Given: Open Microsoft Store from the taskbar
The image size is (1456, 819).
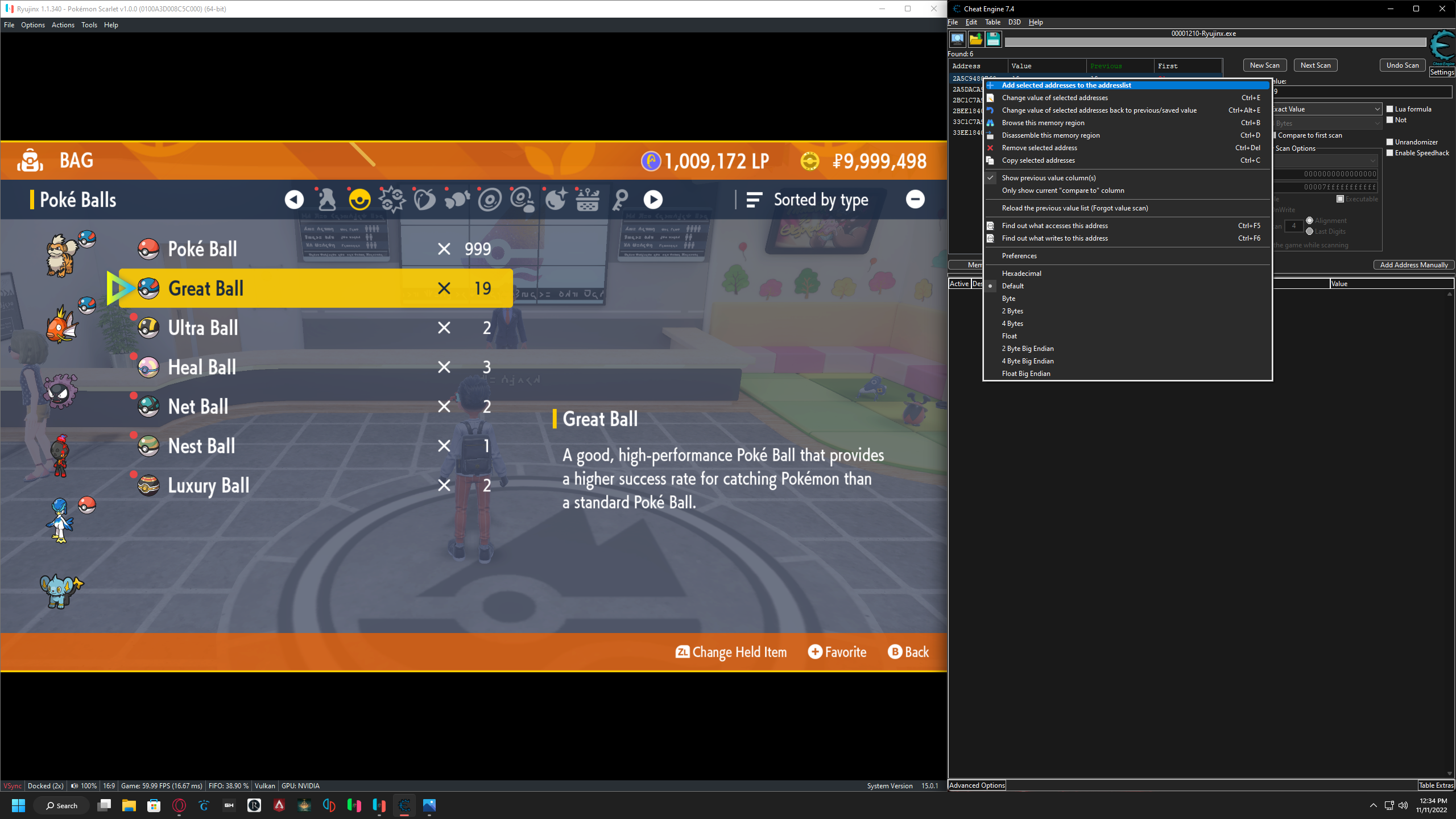Looking at the screenshot, I should click(154, 805).
